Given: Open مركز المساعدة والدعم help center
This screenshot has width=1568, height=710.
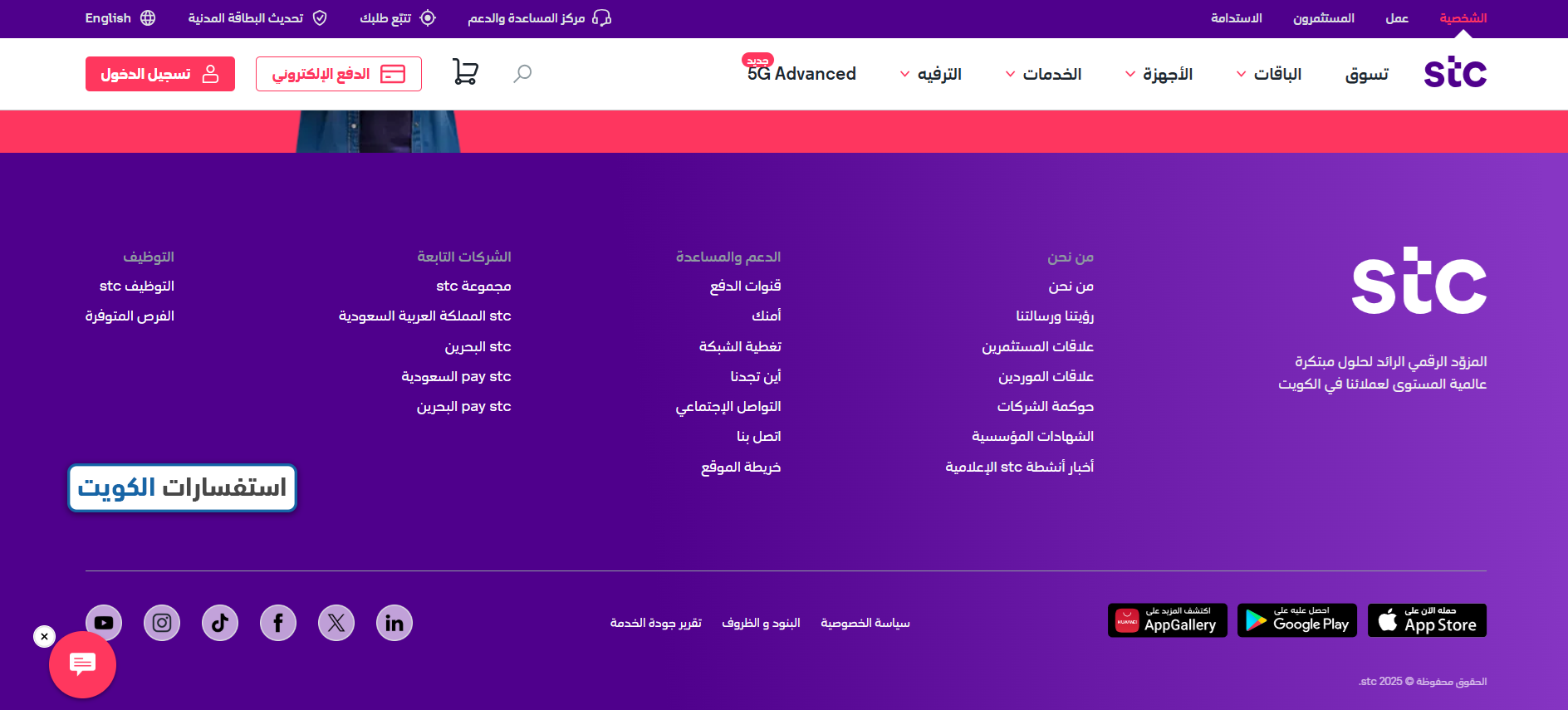Looking at the screenshot, I should (540, 18).
